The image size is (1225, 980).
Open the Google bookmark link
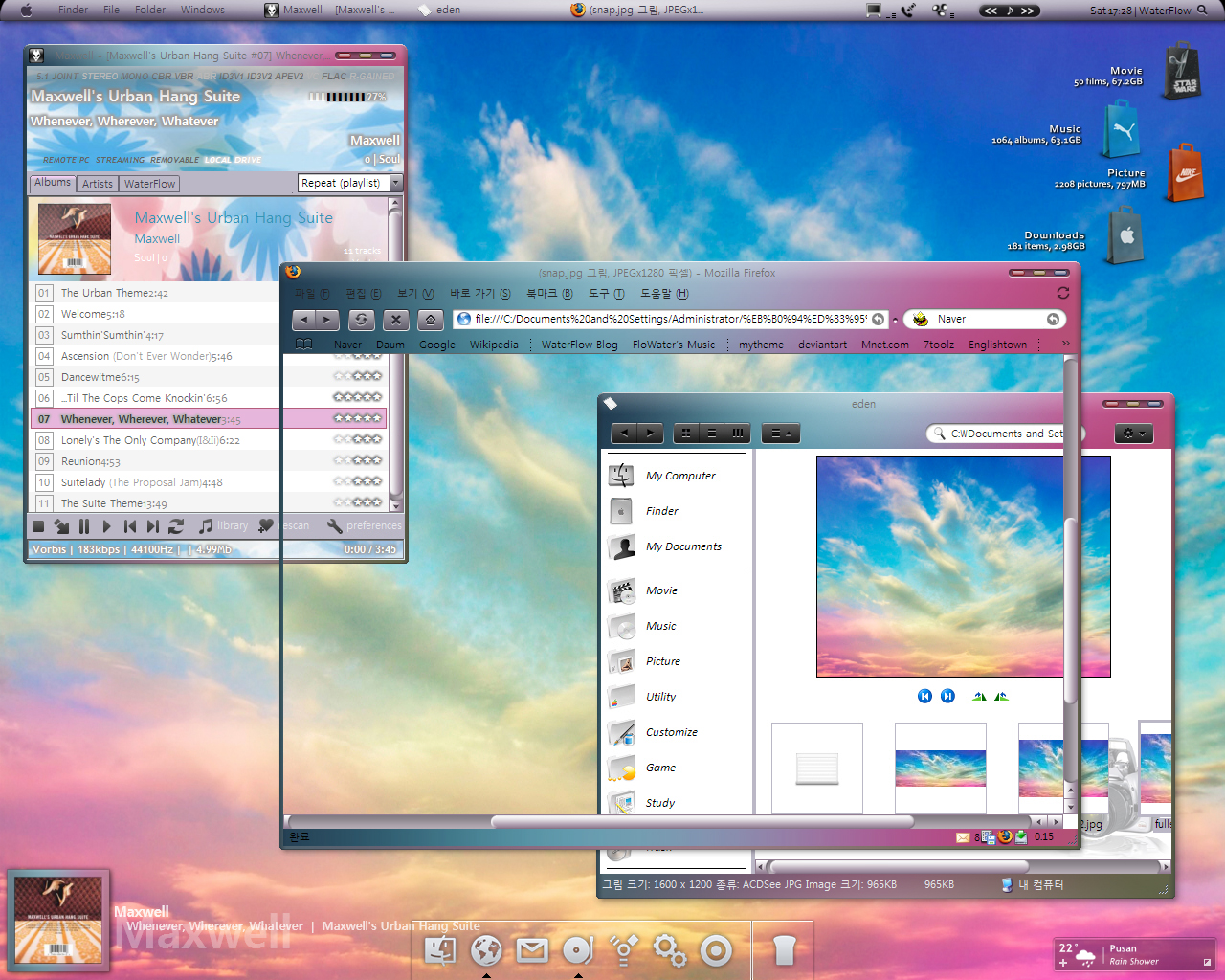[437, 345]
